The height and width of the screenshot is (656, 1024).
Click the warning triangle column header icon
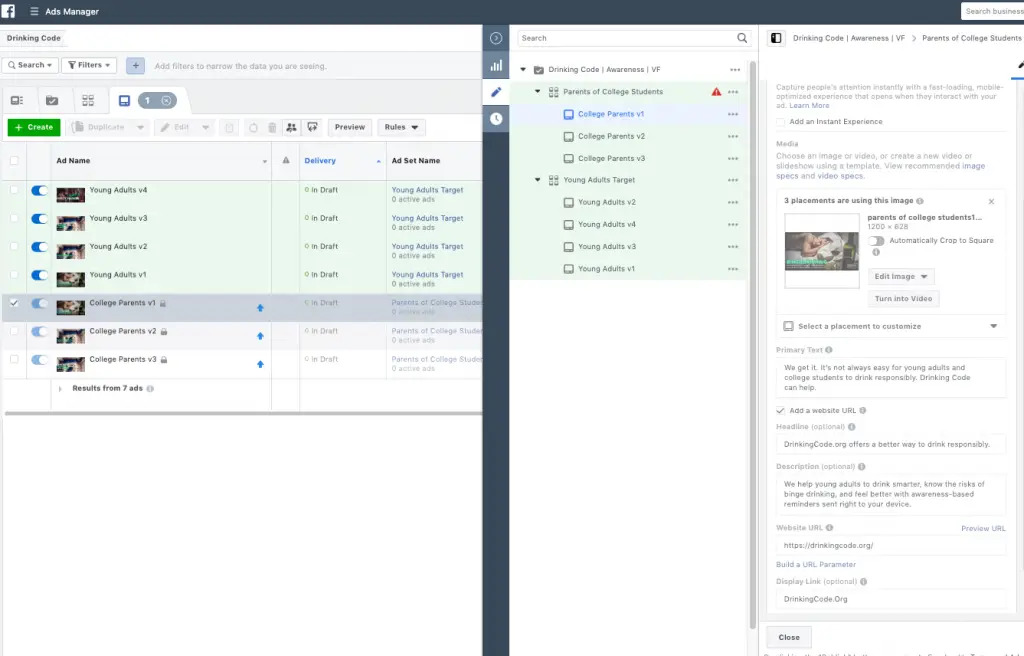point(286,160)
